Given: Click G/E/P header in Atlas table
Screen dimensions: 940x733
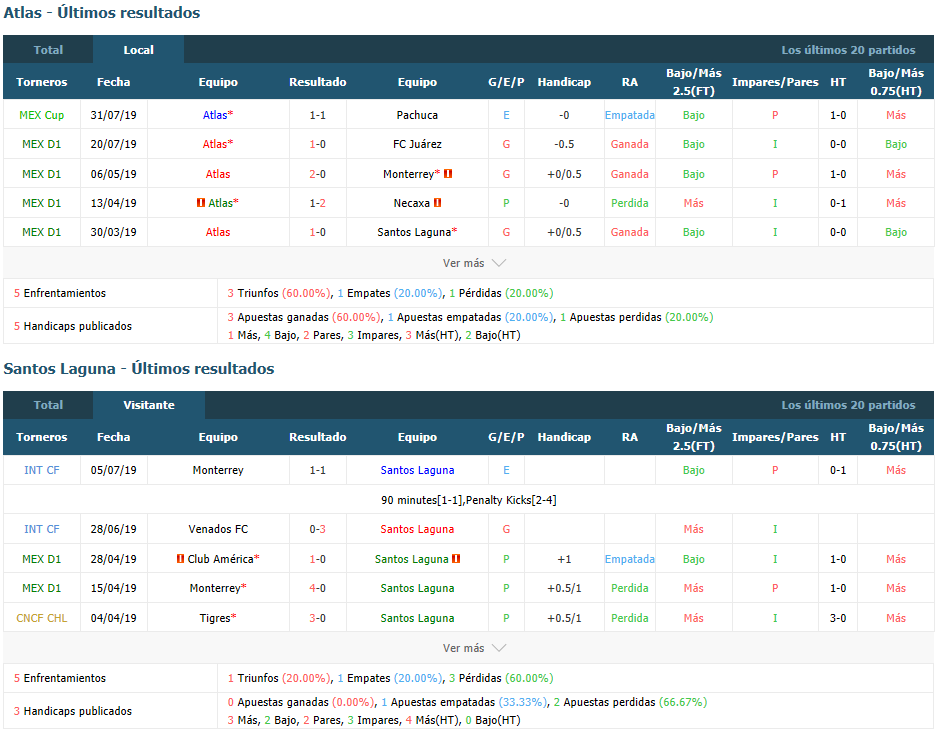Looking at the screenshot, I should pos(506,82).
